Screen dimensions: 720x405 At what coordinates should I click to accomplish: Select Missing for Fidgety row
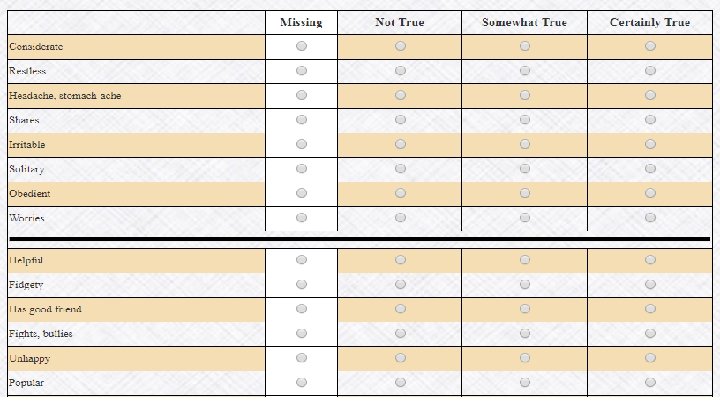point(301,284)
